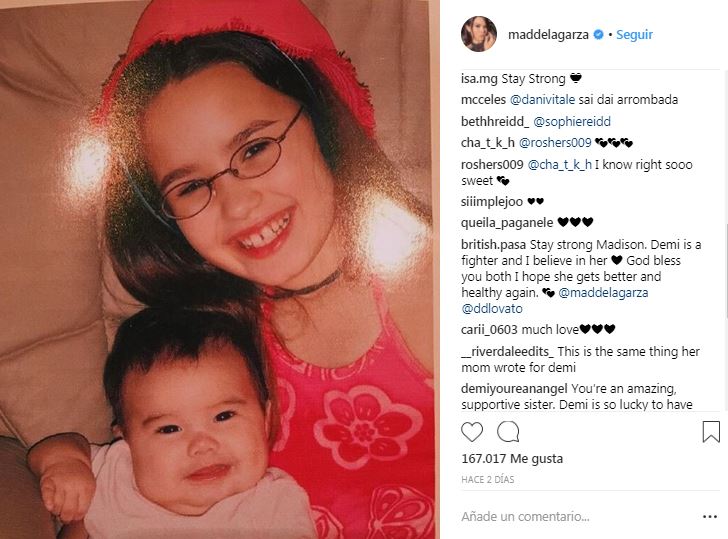Click in the Añade un comentario field
This screenshot has height=539, width=728.
(x=576, y=517)
